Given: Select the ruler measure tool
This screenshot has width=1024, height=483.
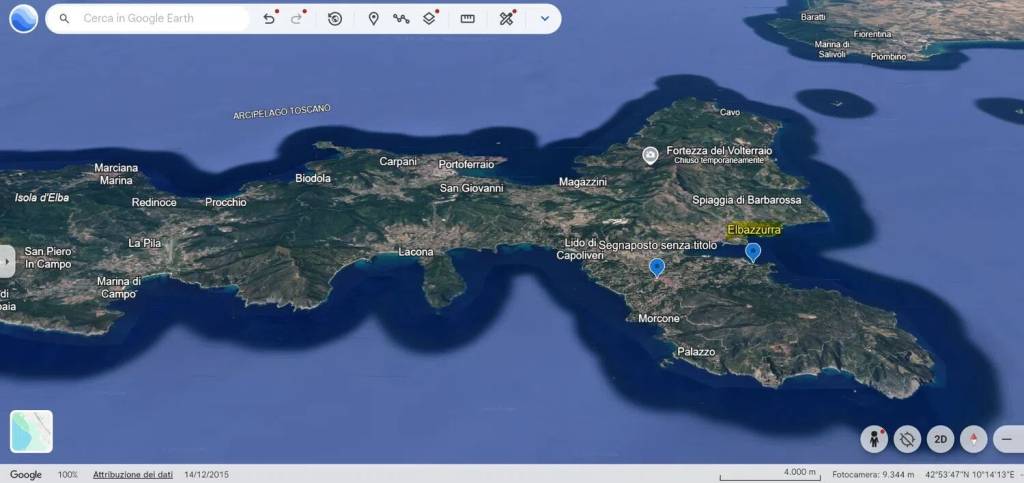Looking at the screenshot, I should pos(467,19).
